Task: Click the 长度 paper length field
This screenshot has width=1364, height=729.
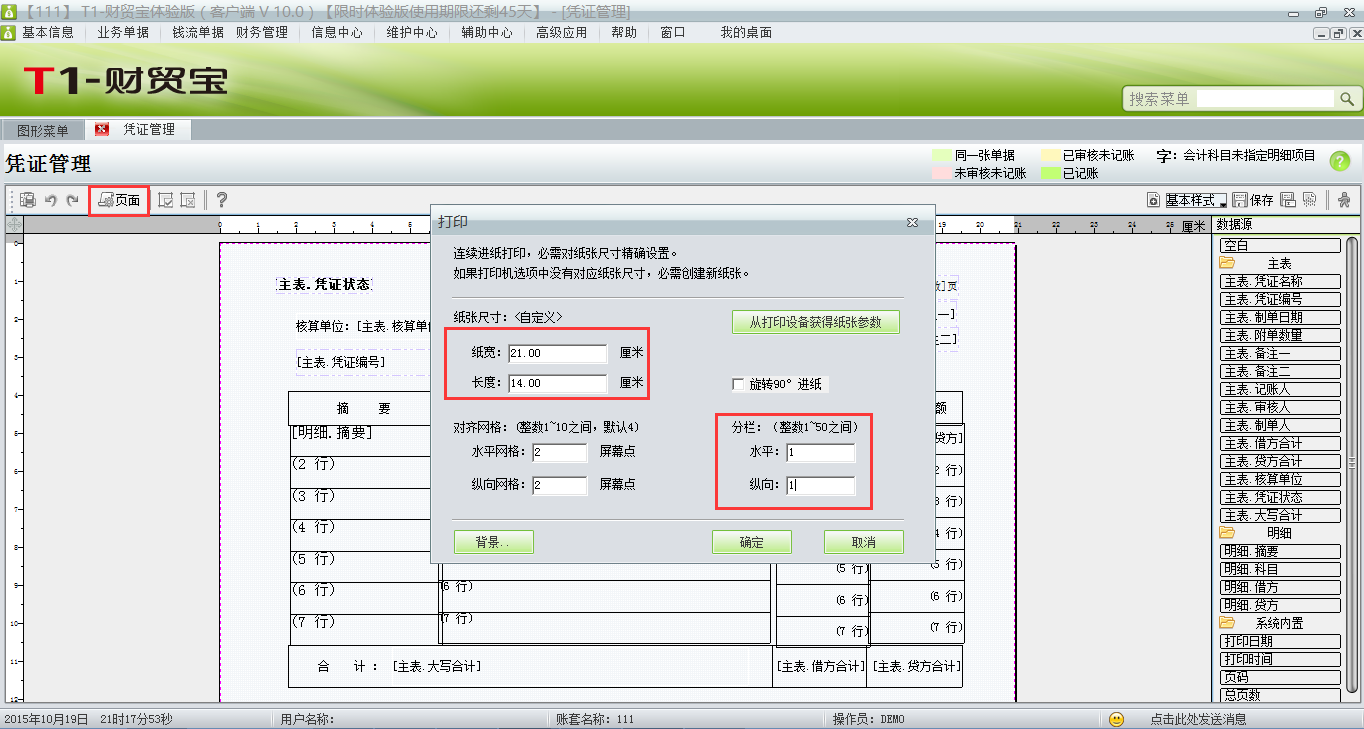Action: [557, 383]
